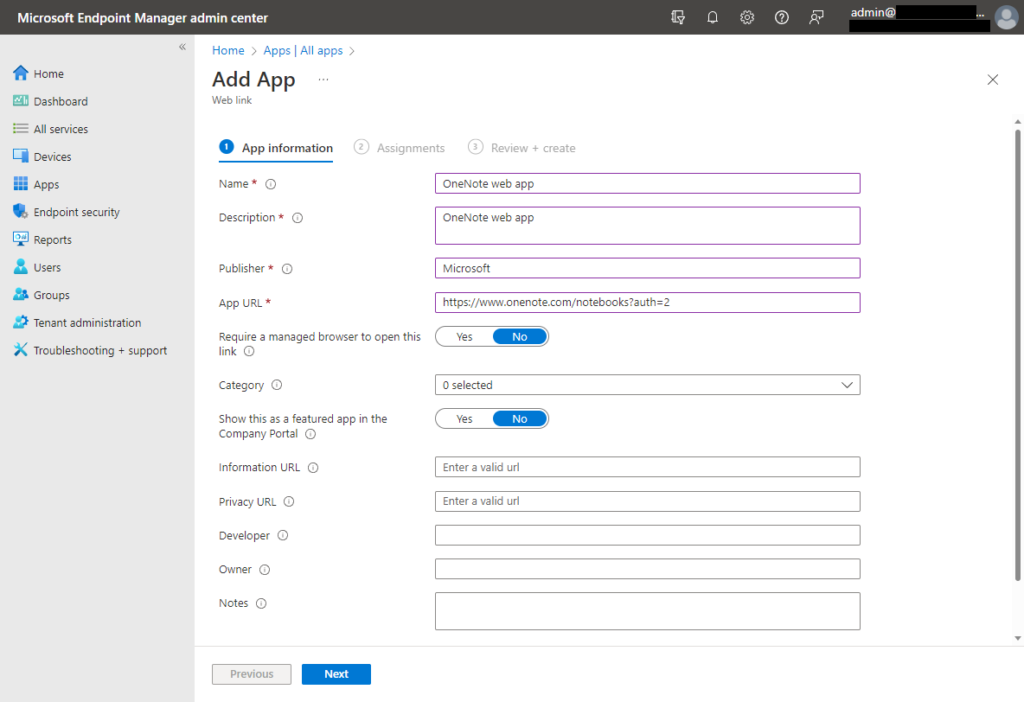
Task: Open the Reports sidebar icon
Action: (x=21, y=239)
